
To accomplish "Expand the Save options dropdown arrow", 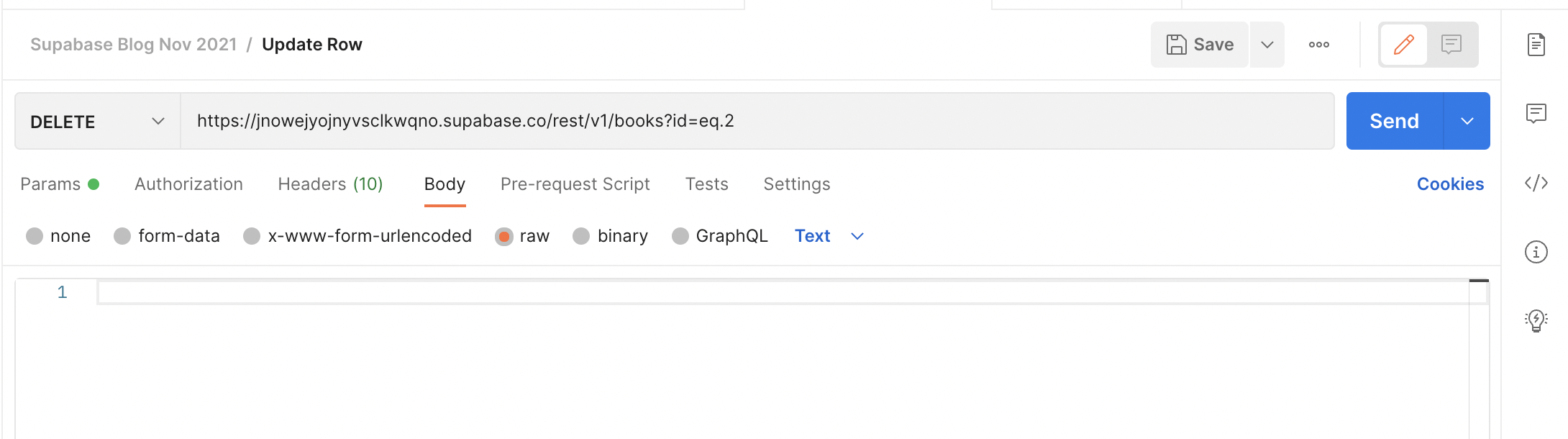I will [1267, 45].
